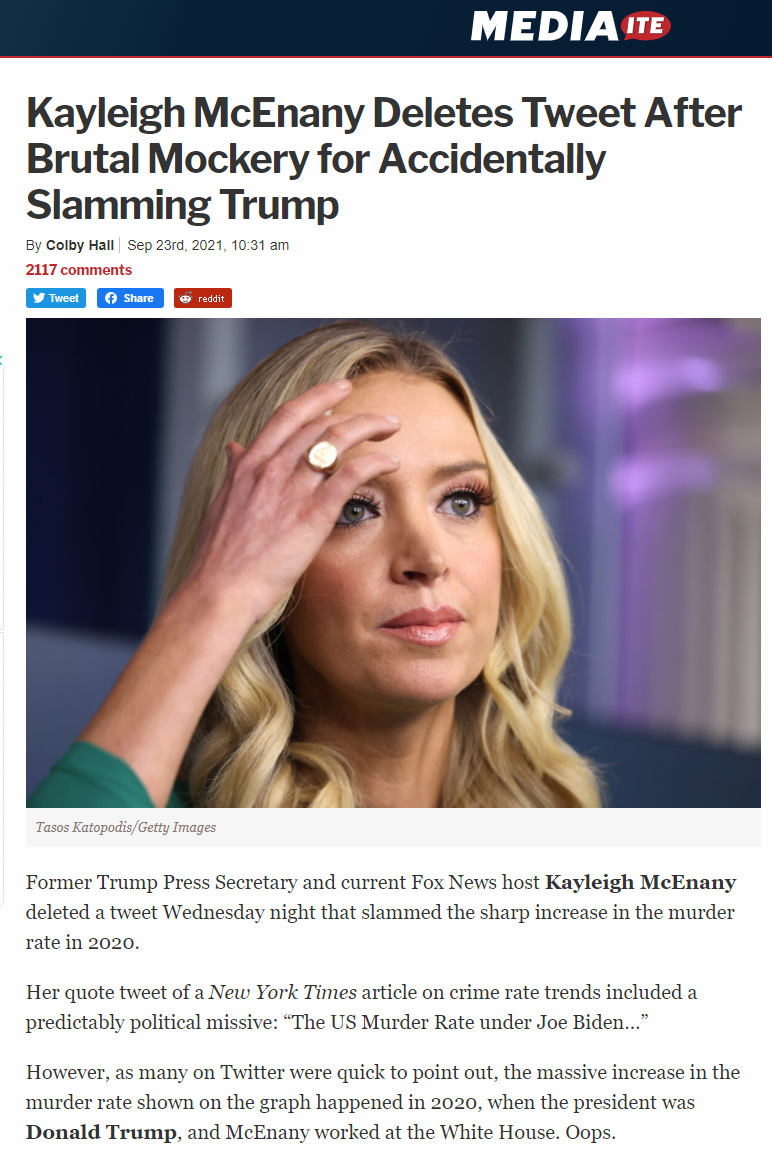The image size is (772, 1156).
Task: Open the Tweet share button
Action: coord(56,298)
